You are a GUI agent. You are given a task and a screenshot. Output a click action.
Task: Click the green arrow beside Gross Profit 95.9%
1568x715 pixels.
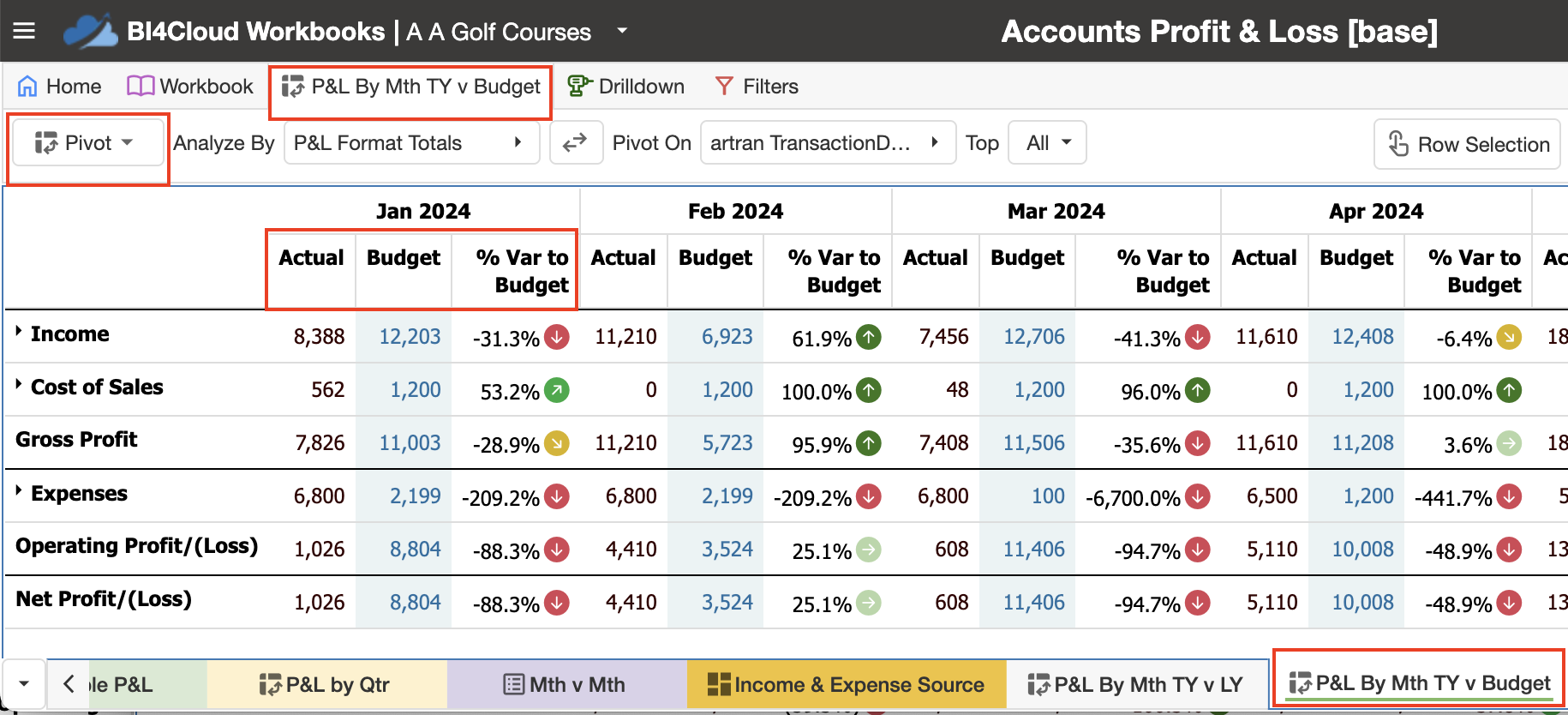click(869, 443)
